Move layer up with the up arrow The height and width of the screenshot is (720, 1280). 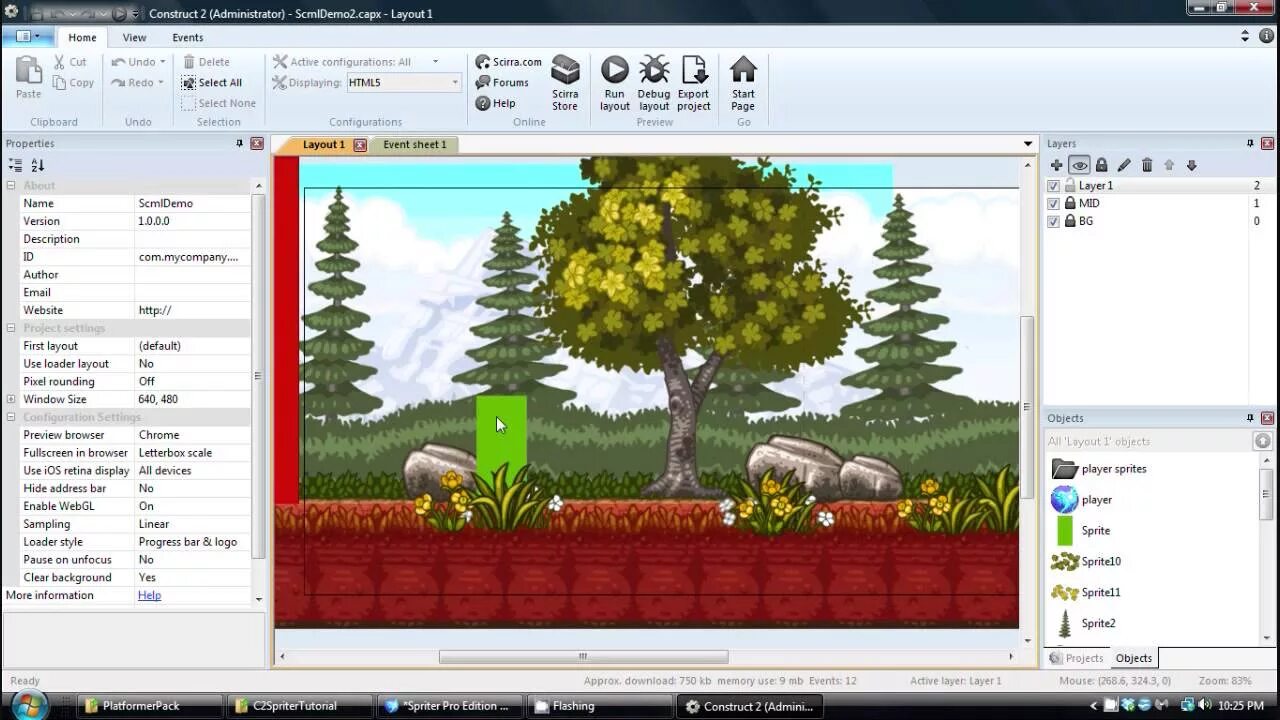coord(1169,165)
